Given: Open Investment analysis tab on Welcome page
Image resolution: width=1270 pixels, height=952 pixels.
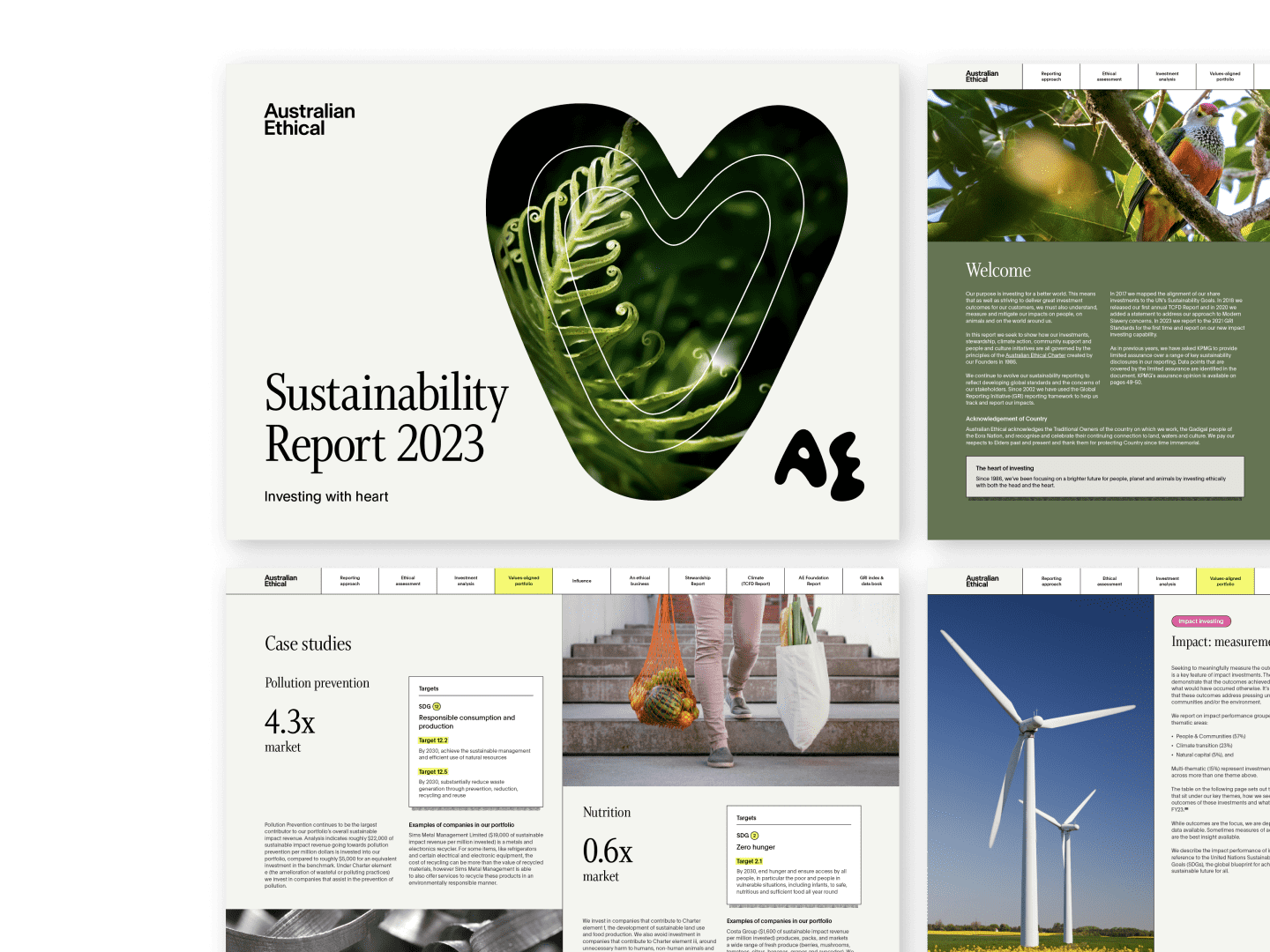Looking at the screenshot, I should (1167, 77).
